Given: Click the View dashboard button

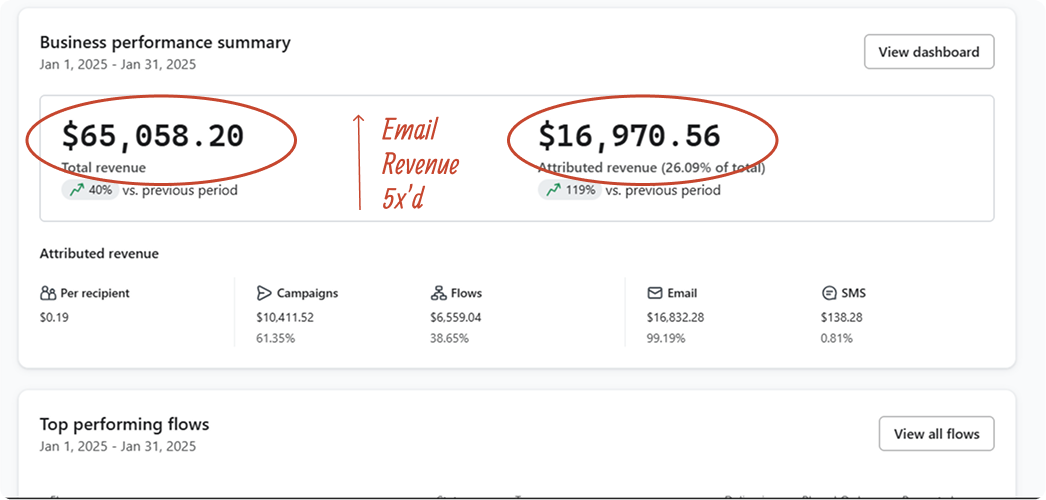Looking at the screenshot, I should point(928,52).
